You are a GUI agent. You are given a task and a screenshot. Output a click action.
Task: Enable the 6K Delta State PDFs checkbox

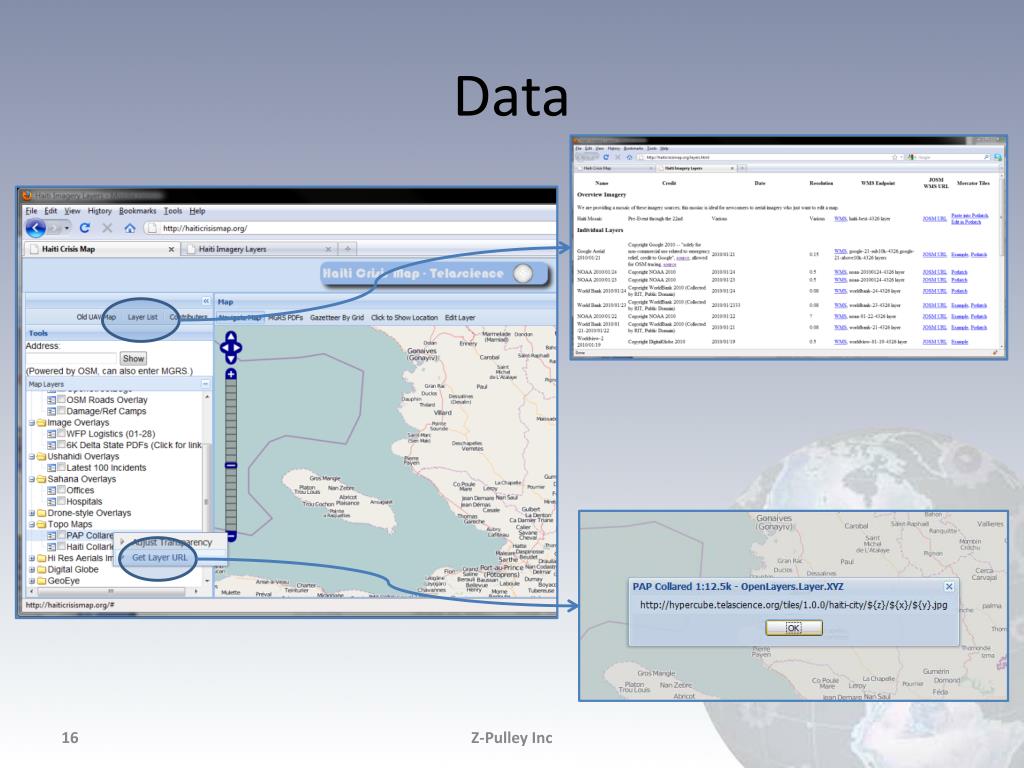61,445
